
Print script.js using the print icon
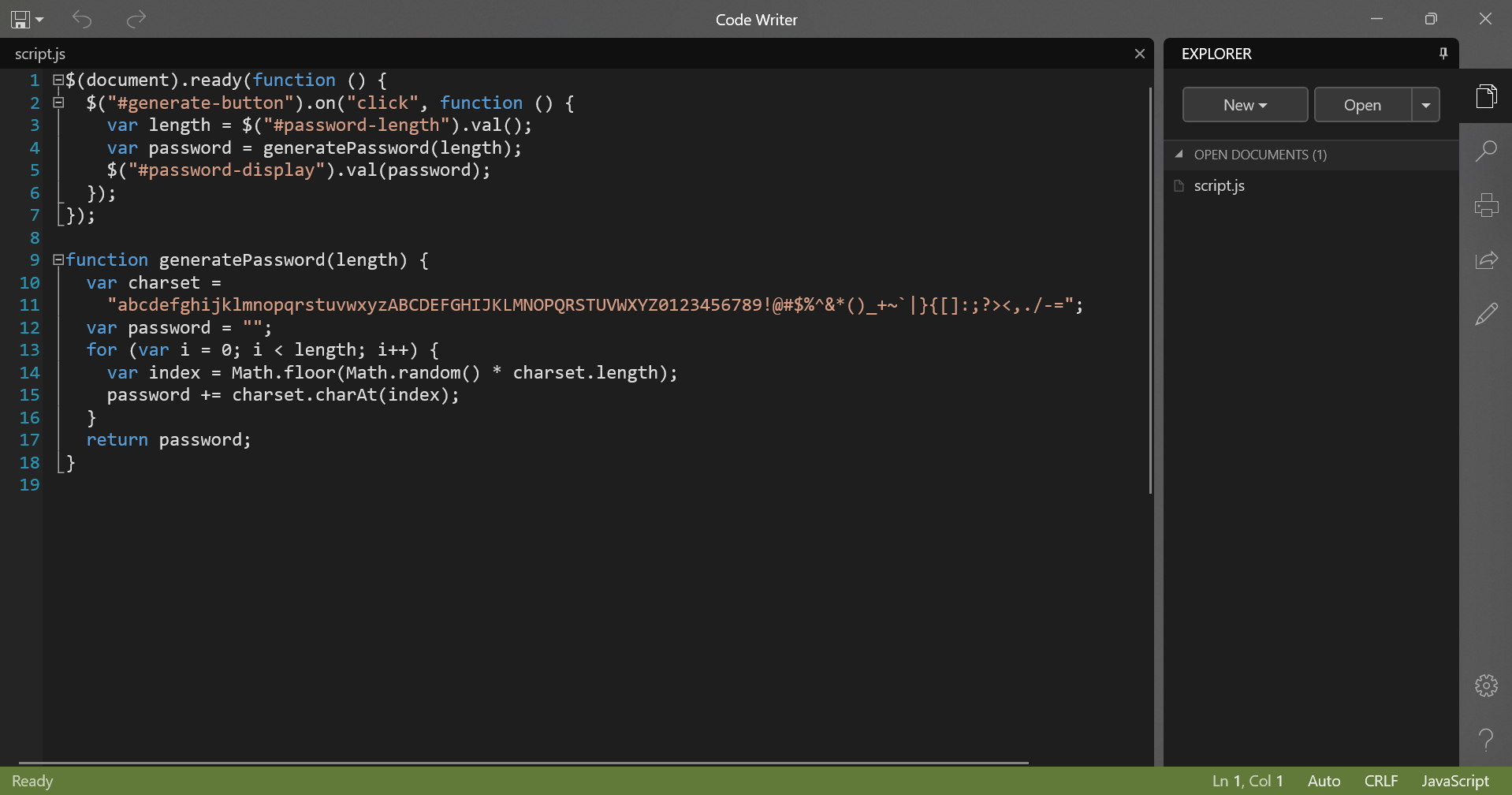1487,204
